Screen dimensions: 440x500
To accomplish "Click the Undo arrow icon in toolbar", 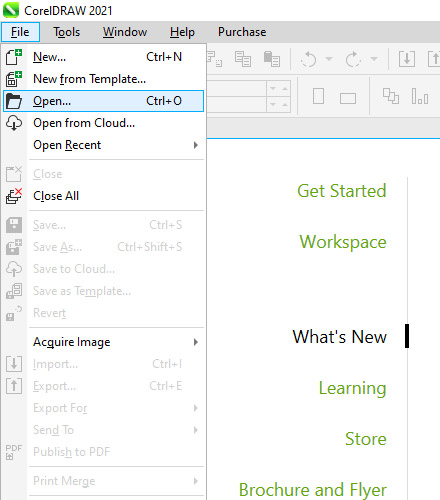I will (x=308, y=60).
